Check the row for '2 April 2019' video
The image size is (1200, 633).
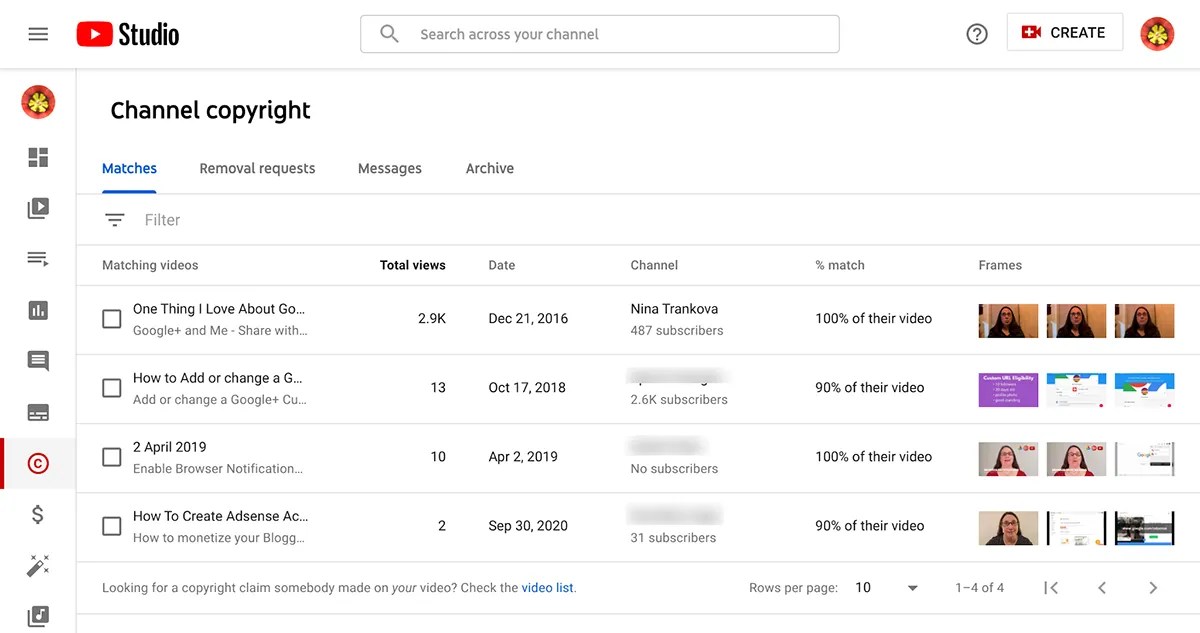click(111, 456)
